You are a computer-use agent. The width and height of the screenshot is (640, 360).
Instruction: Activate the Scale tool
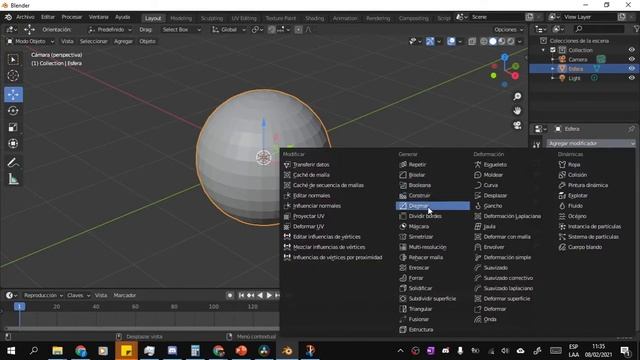(13, 127)
